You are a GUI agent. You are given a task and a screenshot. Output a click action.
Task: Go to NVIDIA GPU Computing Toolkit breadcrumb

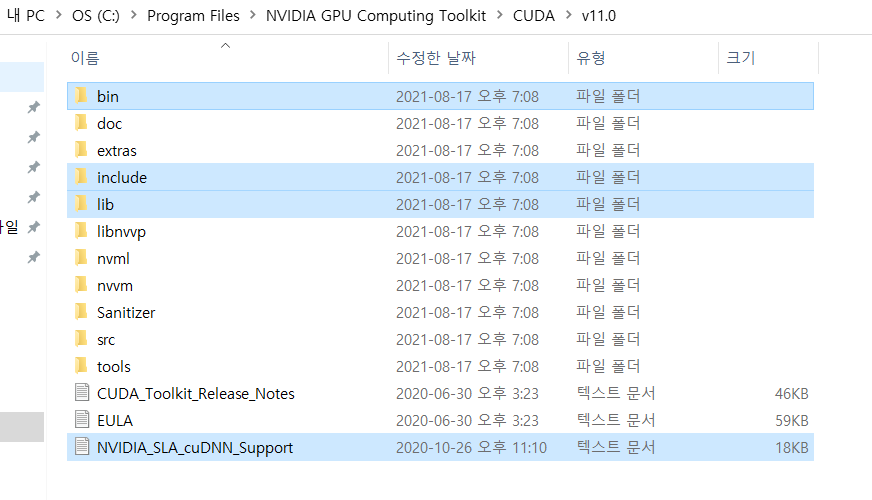coord(376,16)
